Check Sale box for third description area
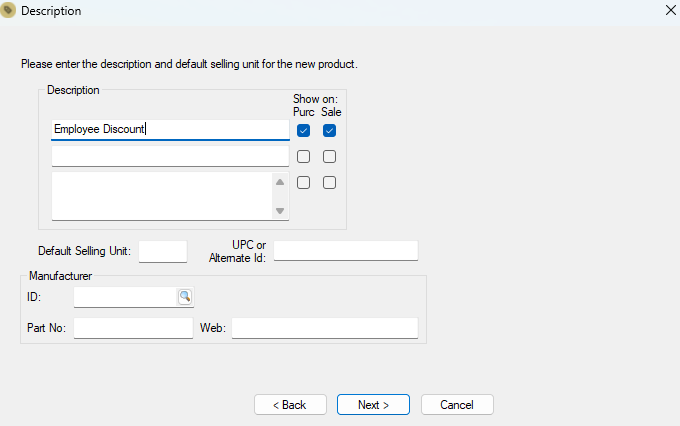This screenshot has height=426, width=680. click(330, 183)
